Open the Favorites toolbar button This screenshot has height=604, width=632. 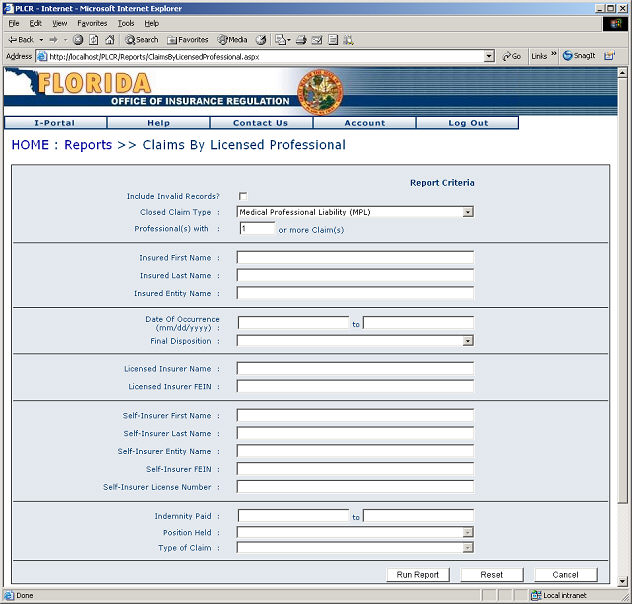tap(187, 40)
